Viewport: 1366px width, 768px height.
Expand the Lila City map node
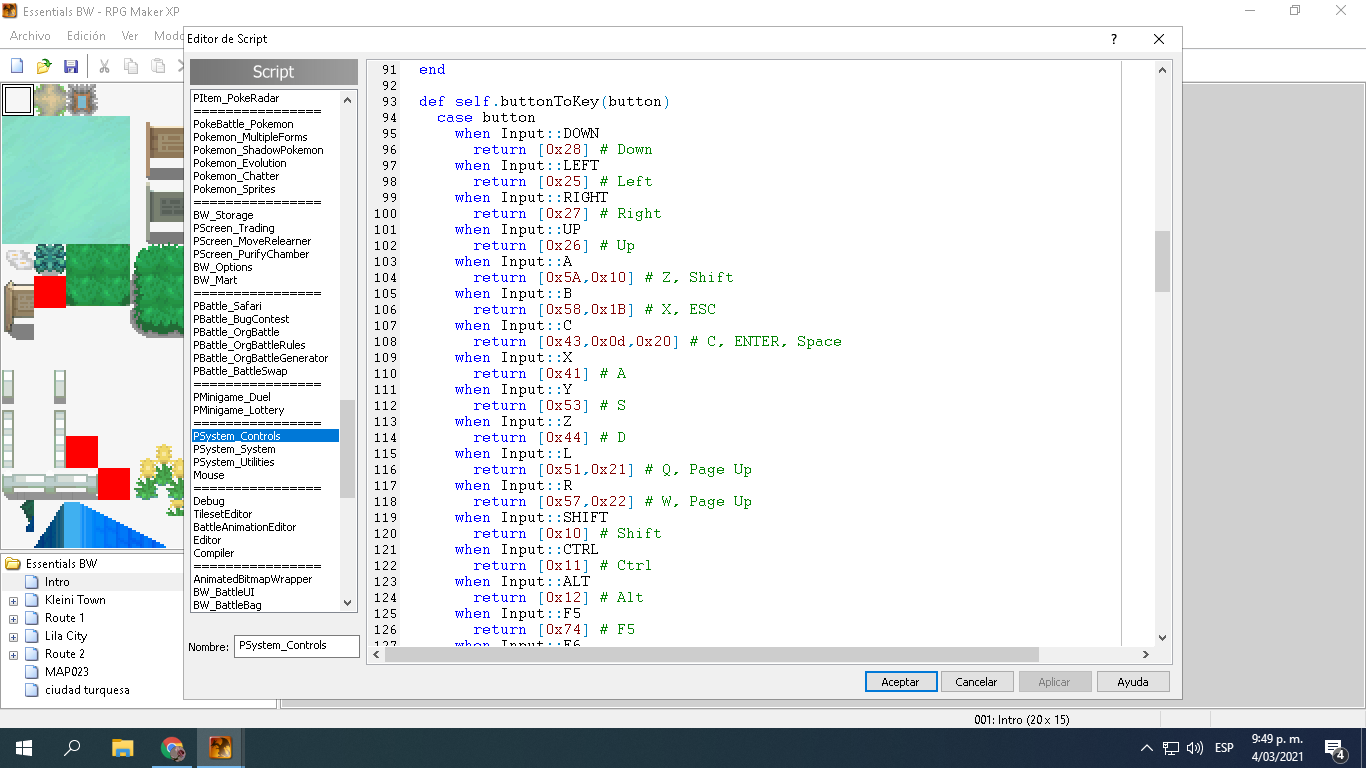click(14, 637)
